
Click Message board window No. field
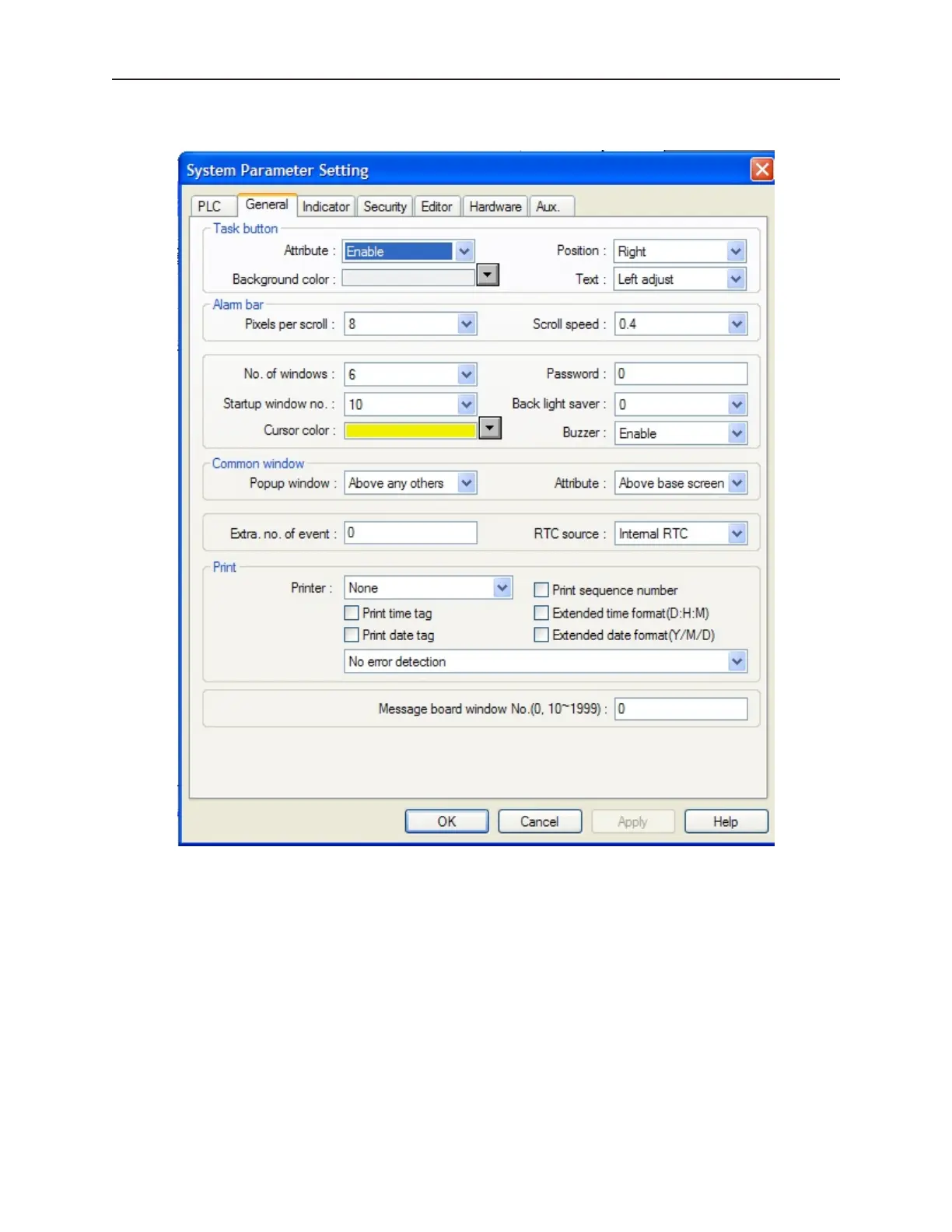(681, 709)
